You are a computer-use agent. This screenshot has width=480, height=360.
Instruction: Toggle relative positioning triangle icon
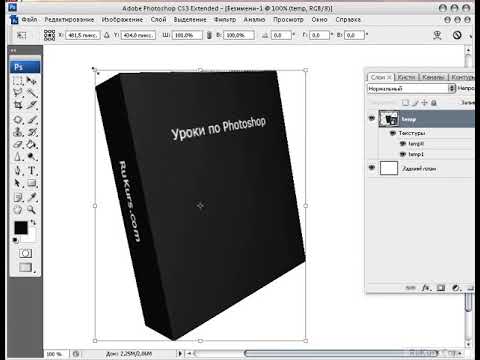[107, 35]
